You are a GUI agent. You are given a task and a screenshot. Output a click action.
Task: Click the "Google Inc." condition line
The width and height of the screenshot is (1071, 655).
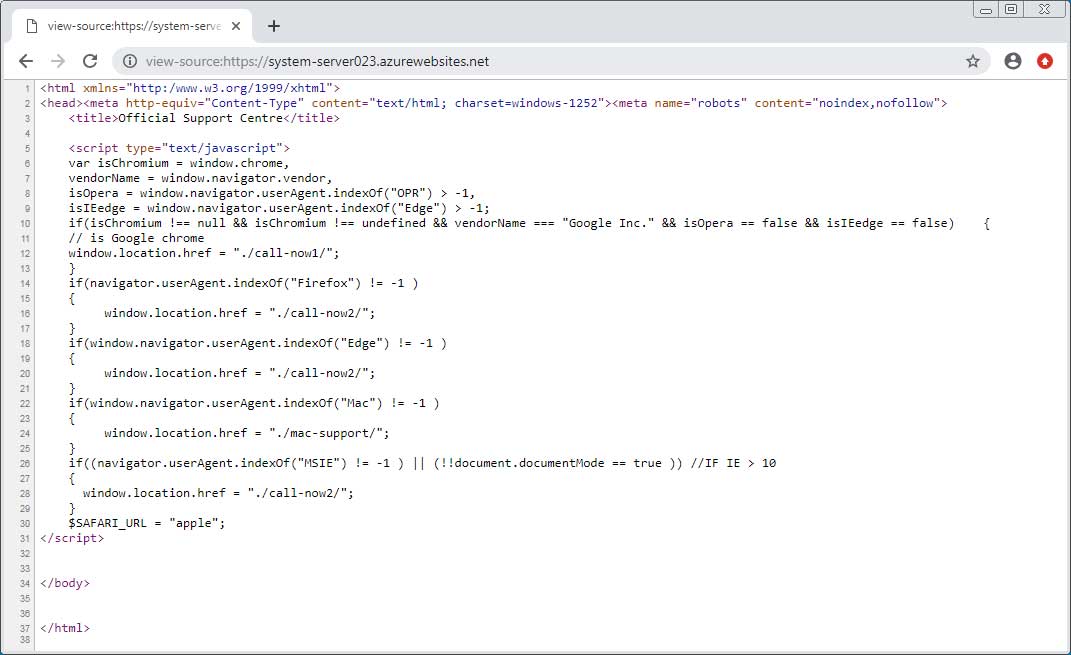(x=529, y=223)
